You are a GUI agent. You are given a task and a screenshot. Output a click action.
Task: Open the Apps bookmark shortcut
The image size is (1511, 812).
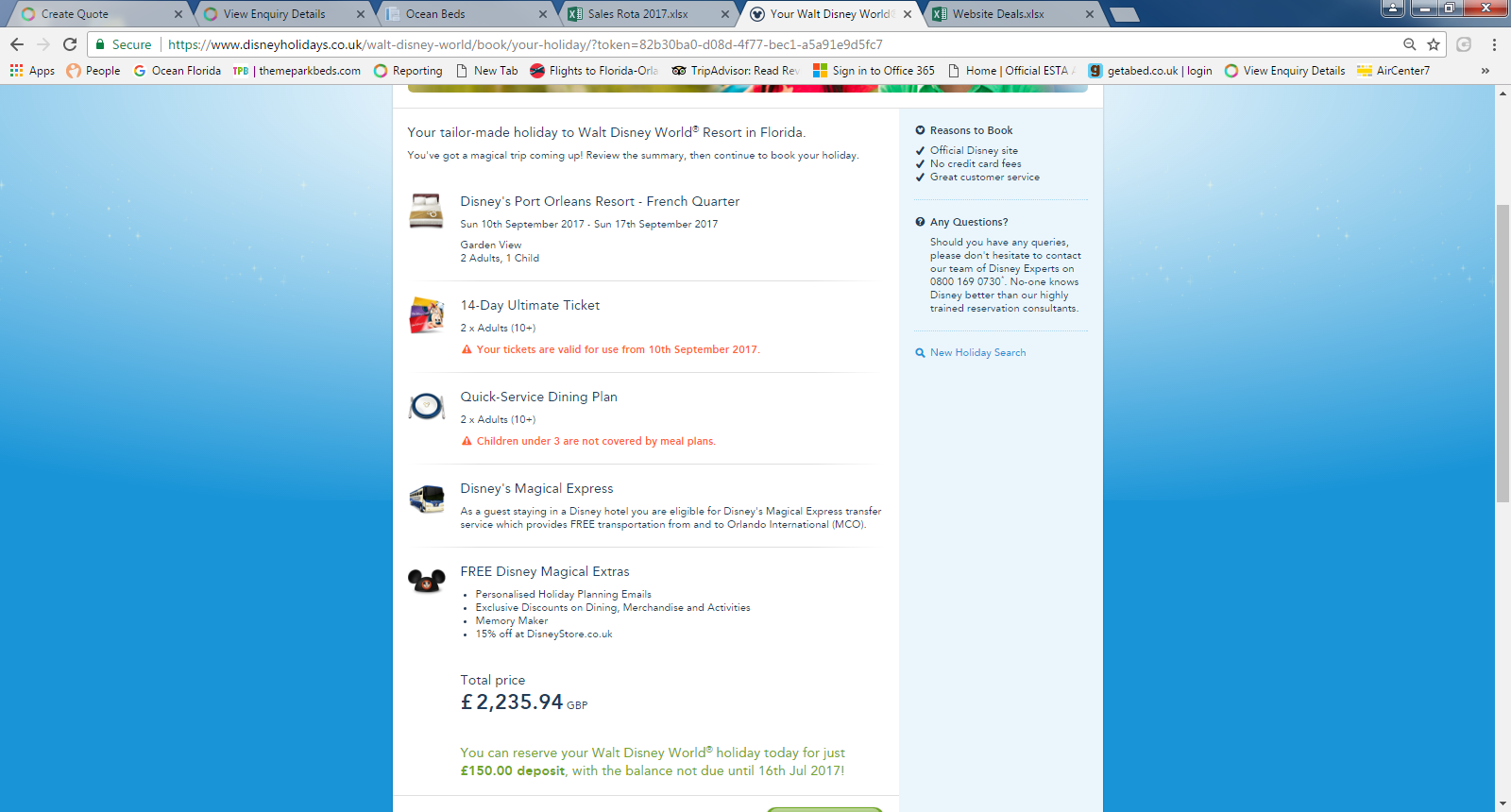[32, 71]
